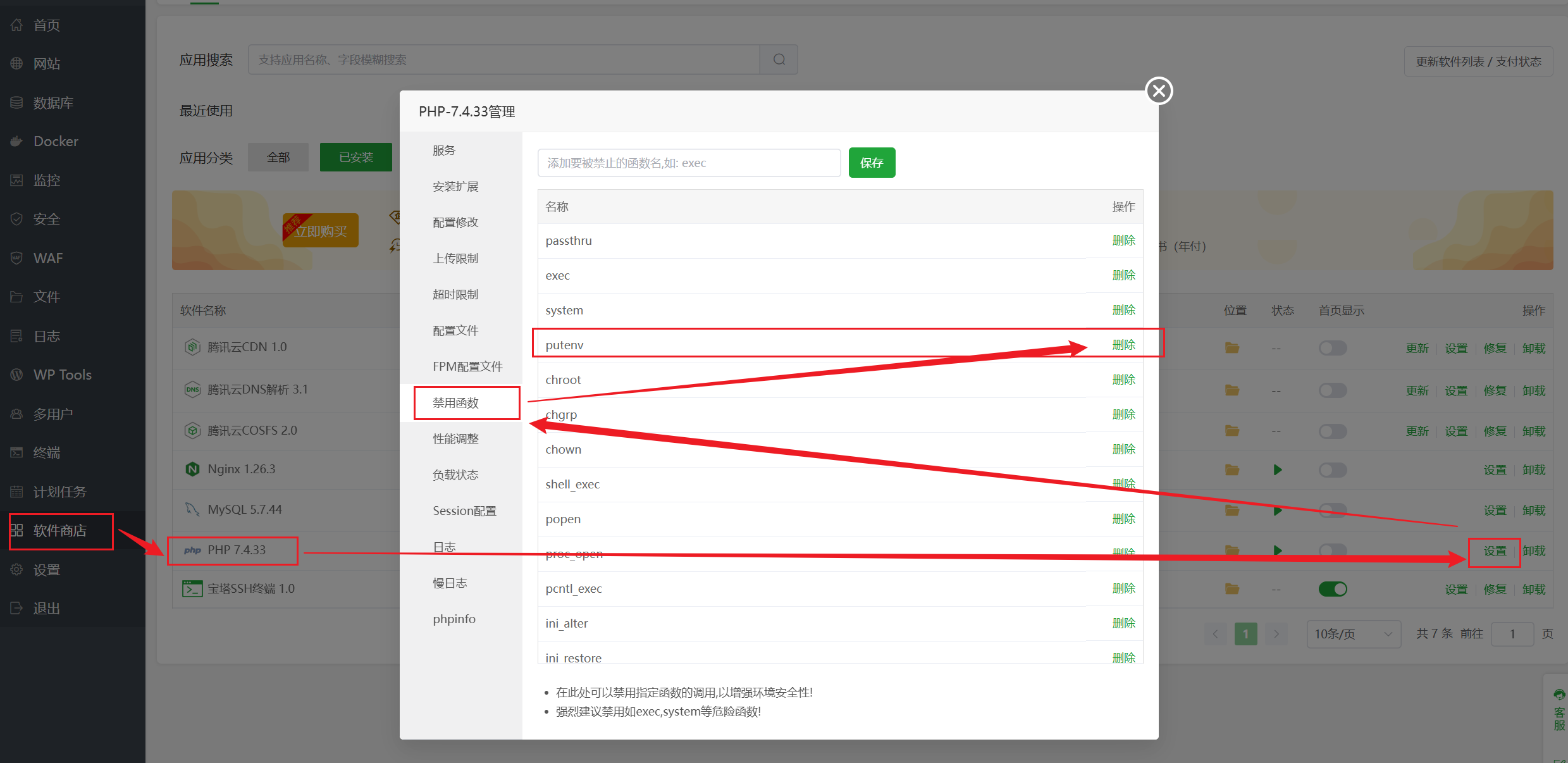Click the green running status icon for Nginx
Viewport: 1568px width, 763px height.
pyautogui.click(x=1277, y=469)
